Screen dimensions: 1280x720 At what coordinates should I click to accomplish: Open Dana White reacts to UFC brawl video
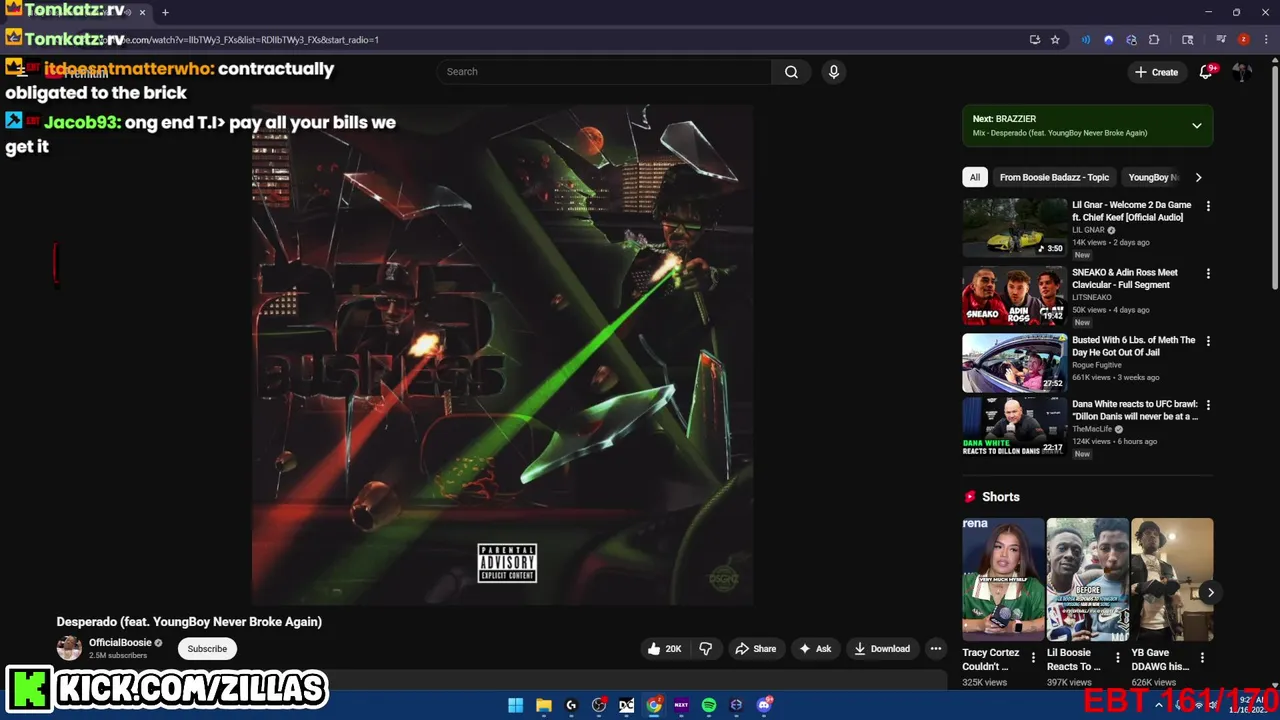(x=1015, y=427)
